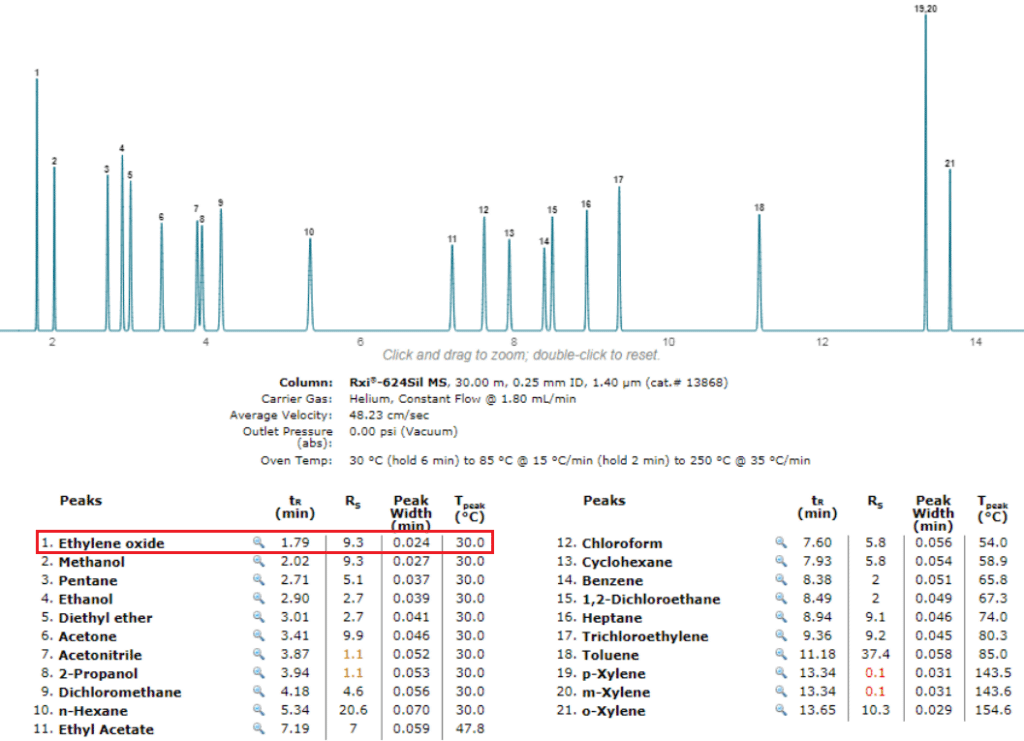1024x741 pixels.
Task: Open the magnifier icon for Toluene
Action: tap(781, 655)
